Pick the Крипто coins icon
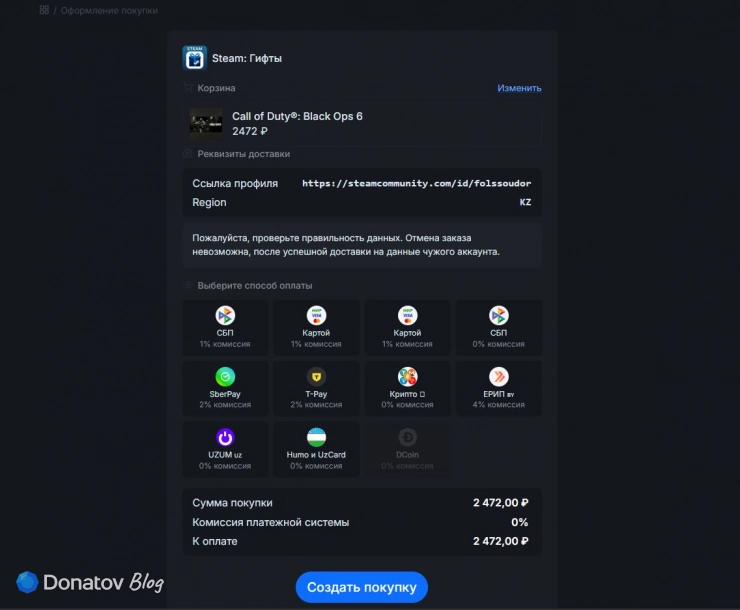Image resolution: width=740 pixels, height=610 pixels. point(407,376)
